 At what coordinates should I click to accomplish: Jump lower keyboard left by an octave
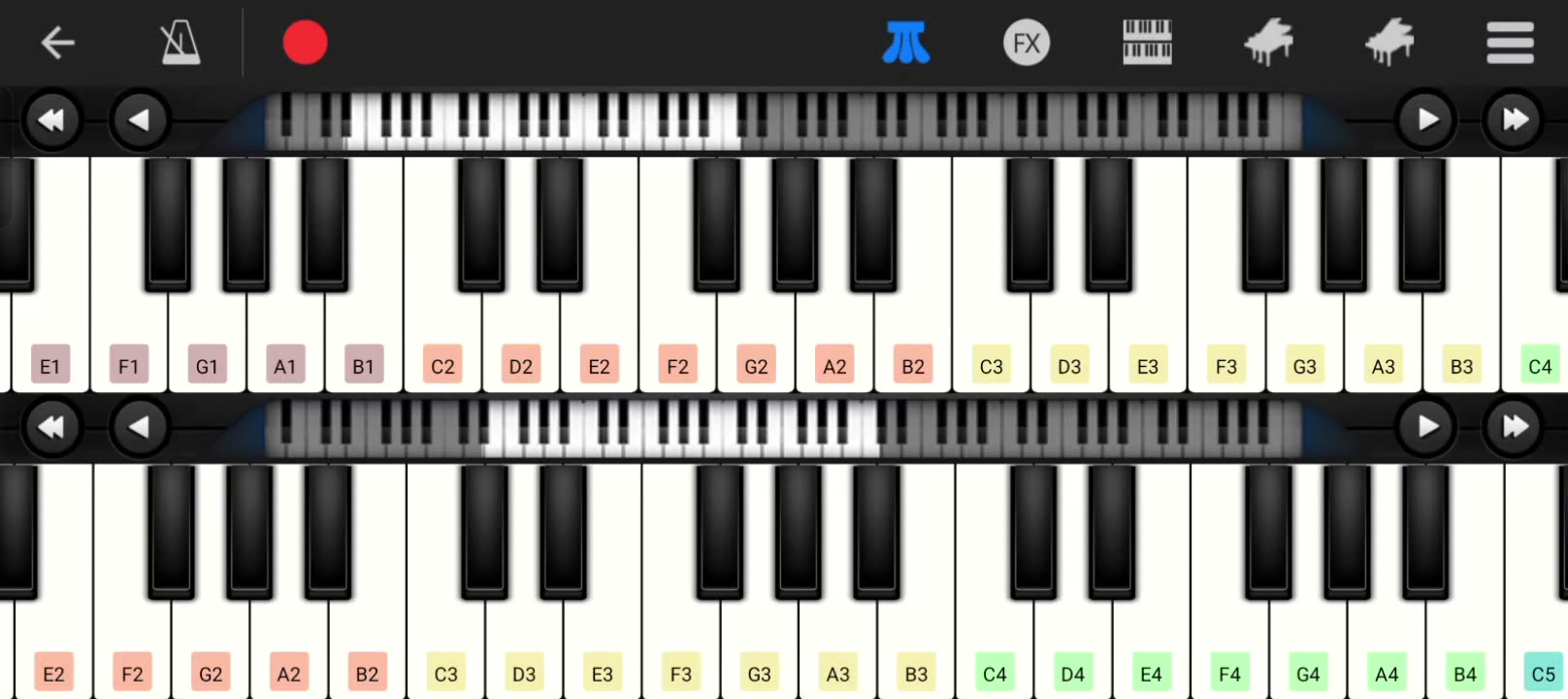(50, 426)
